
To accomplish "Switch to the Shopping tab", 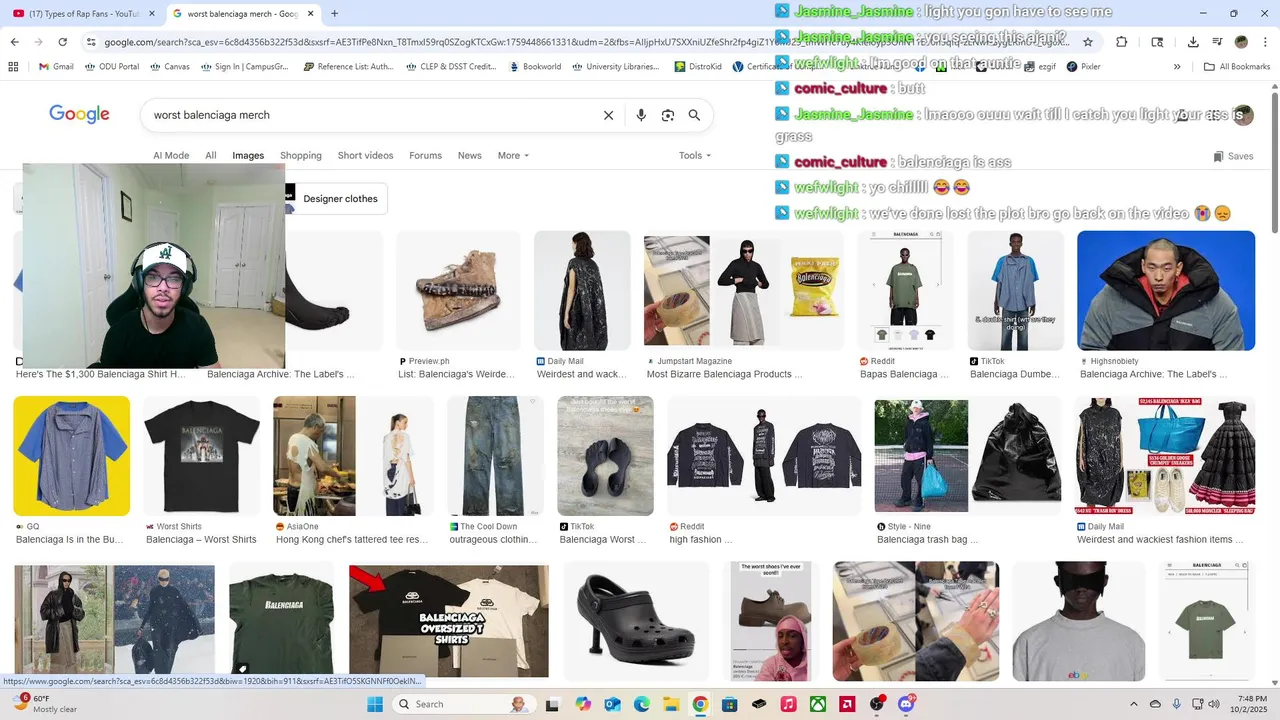I will (x=301, y=155).
